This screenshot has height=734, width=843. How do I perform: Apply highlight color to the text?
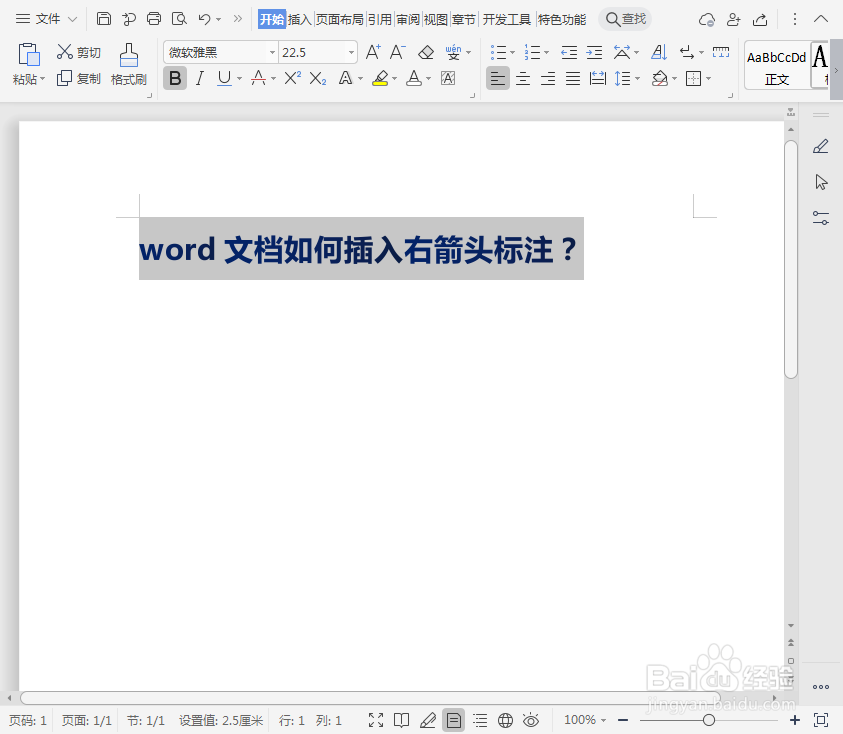[381, 78]
